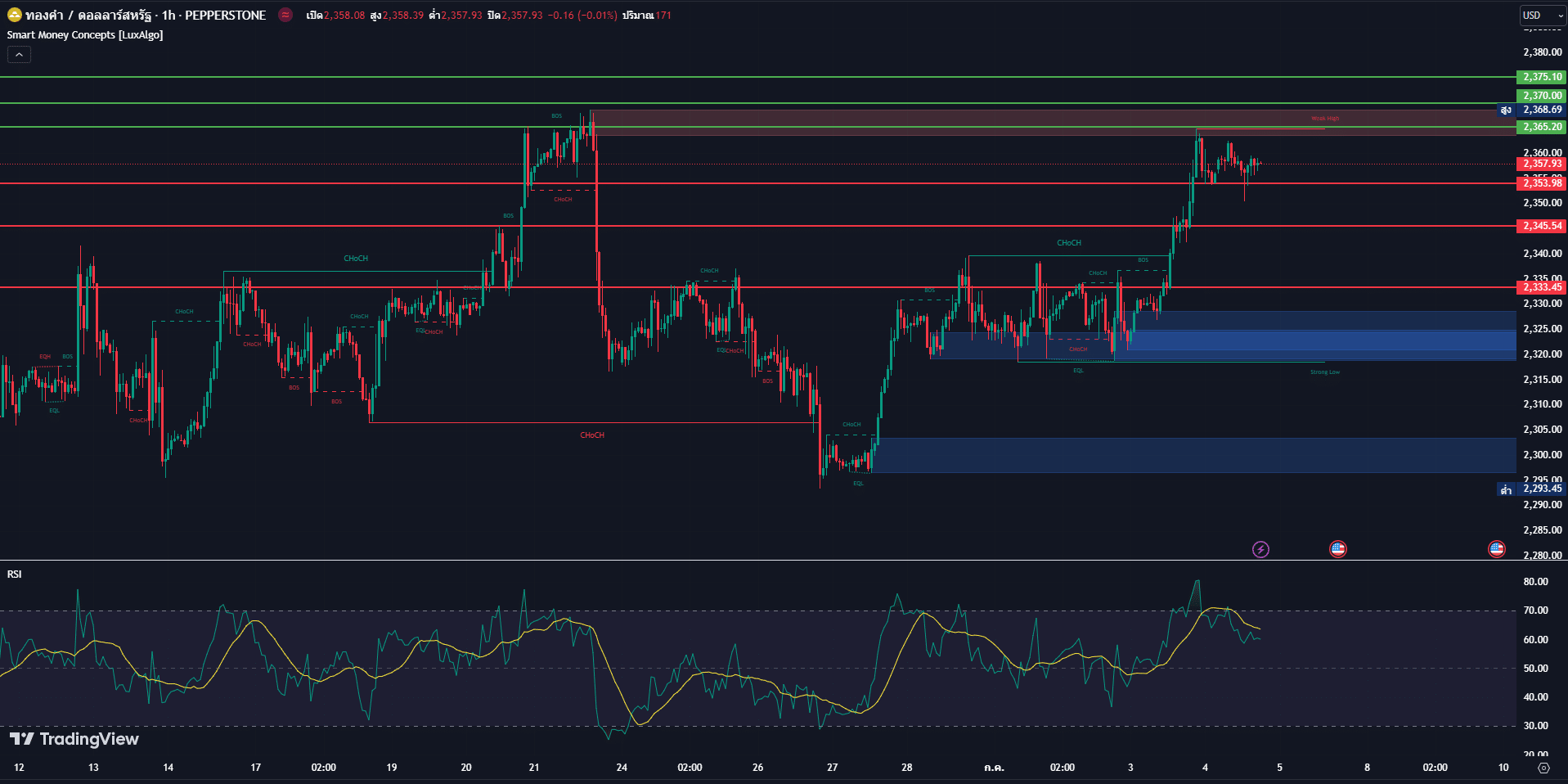Click the 30.00 RSI scale label
Screen dimensions: 1568x784
coord(1535,726)
